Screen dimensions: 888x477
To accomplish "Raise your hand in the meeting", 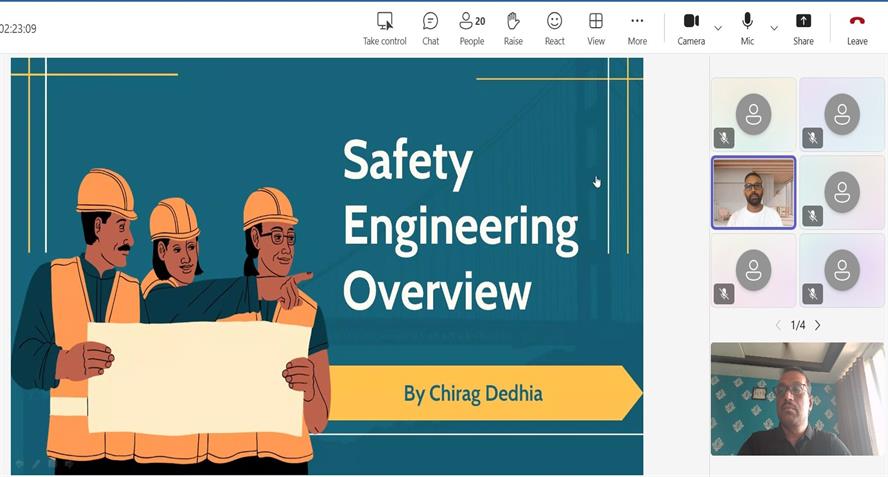I will (513, 28).
